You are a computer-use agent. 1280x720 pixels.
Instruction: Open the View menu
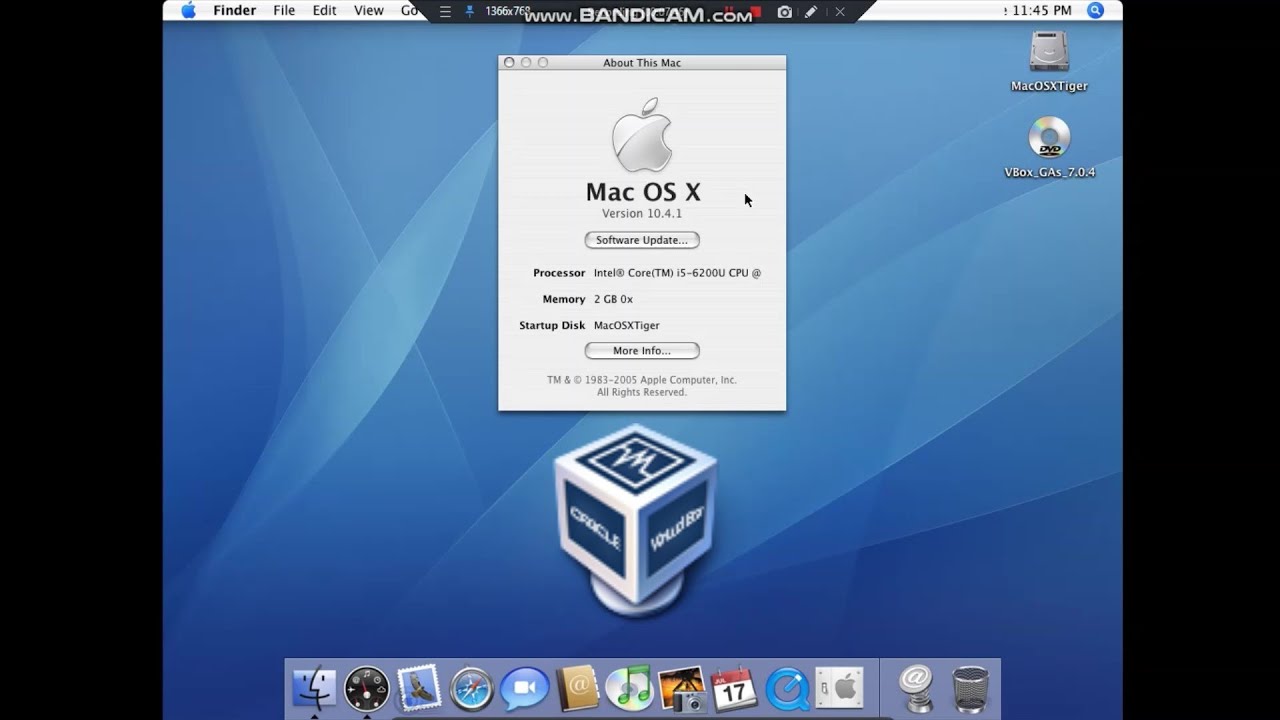369,10
